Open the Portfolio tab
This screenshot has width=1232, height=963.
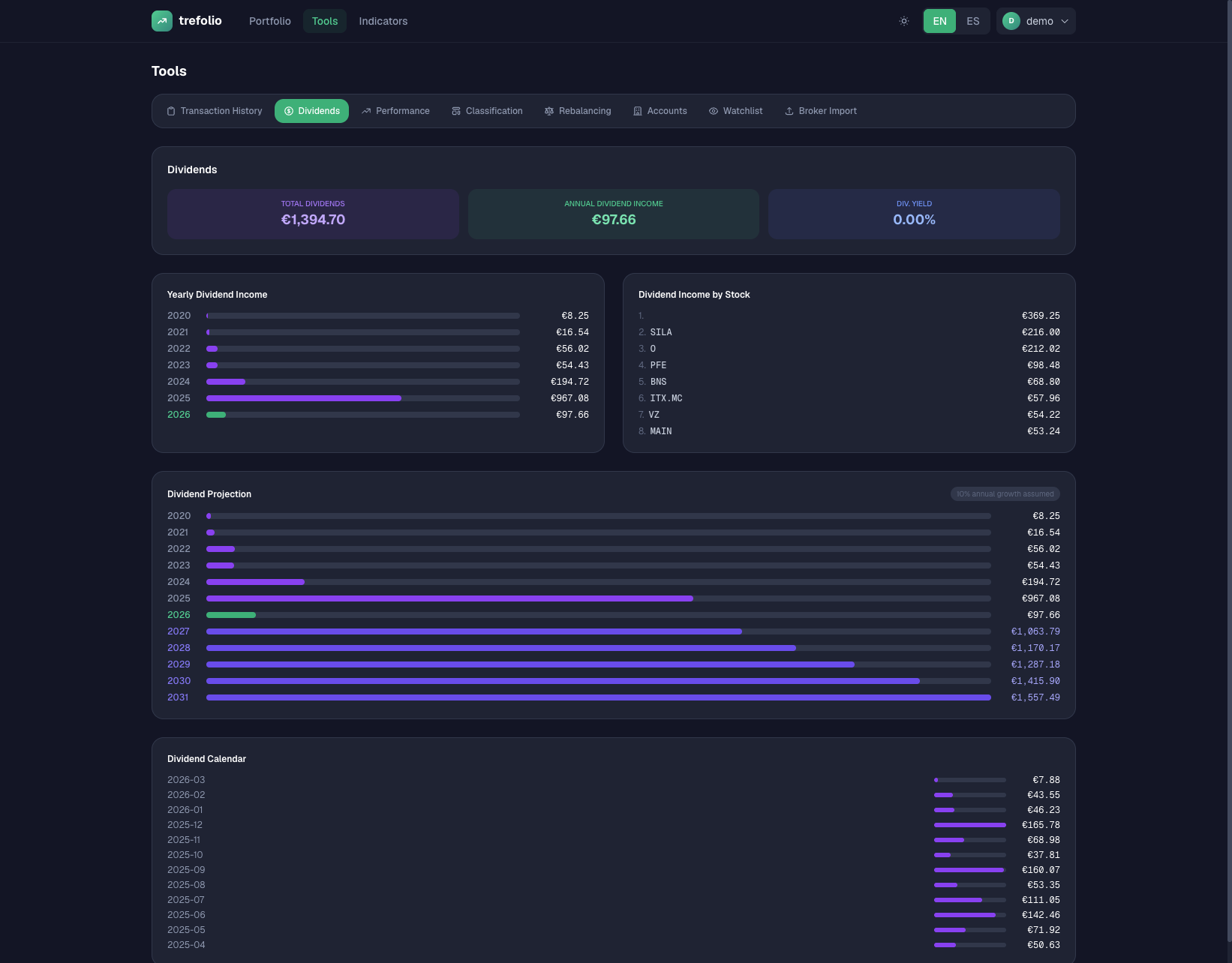[x=269, y=21]
